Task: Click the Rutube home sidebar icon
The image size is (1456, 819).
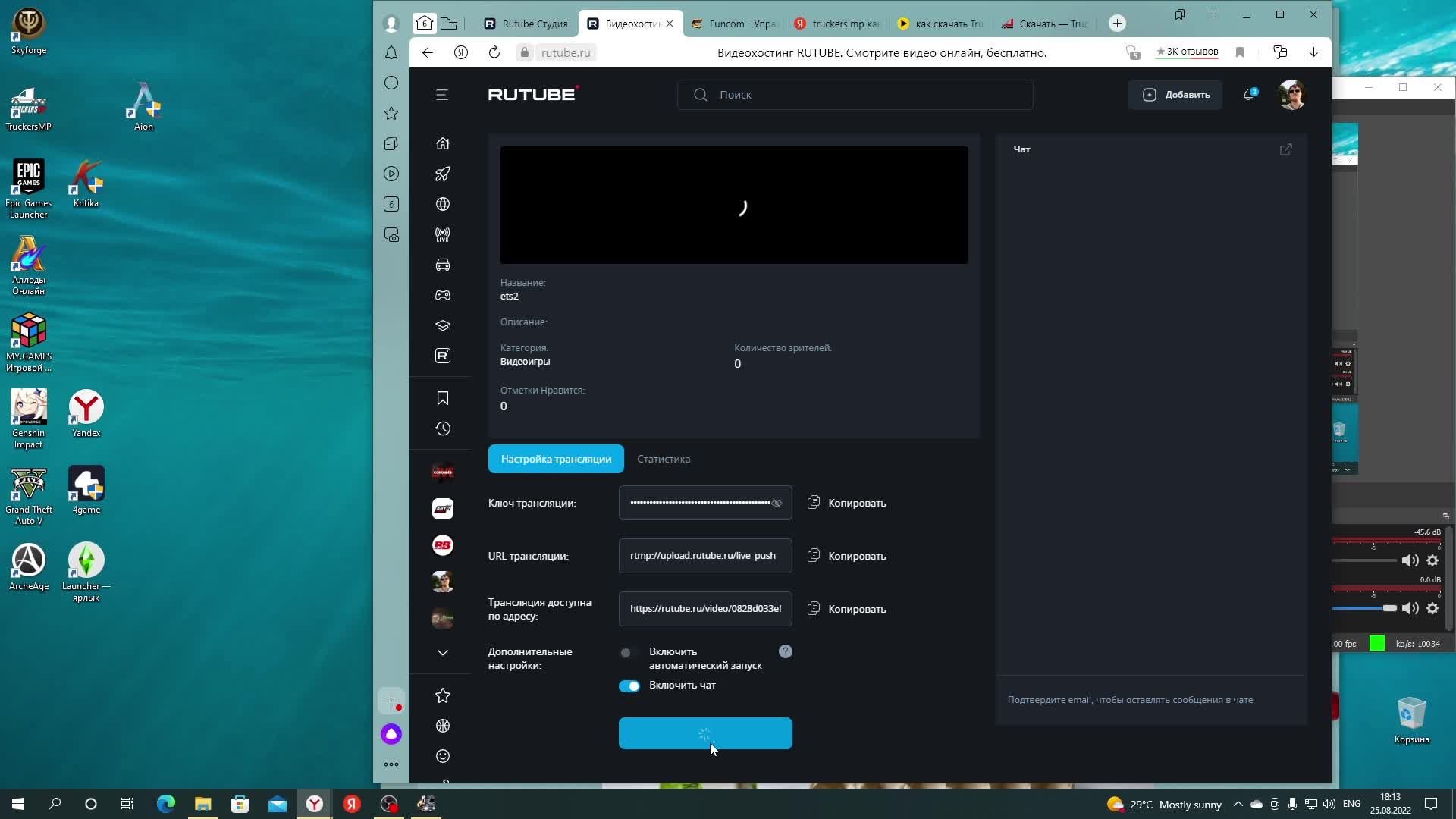Action: [x=443, y=144]
